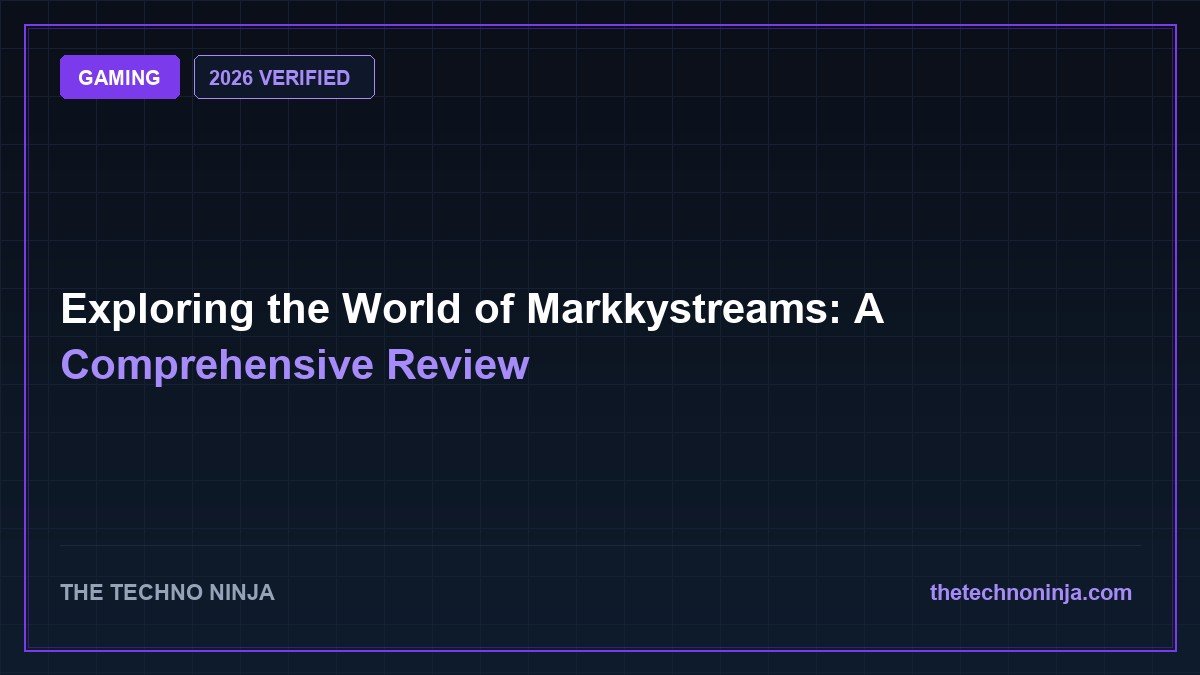Click the GAMING category badge
The image size is (1200, 675).
tap(120, 77)
